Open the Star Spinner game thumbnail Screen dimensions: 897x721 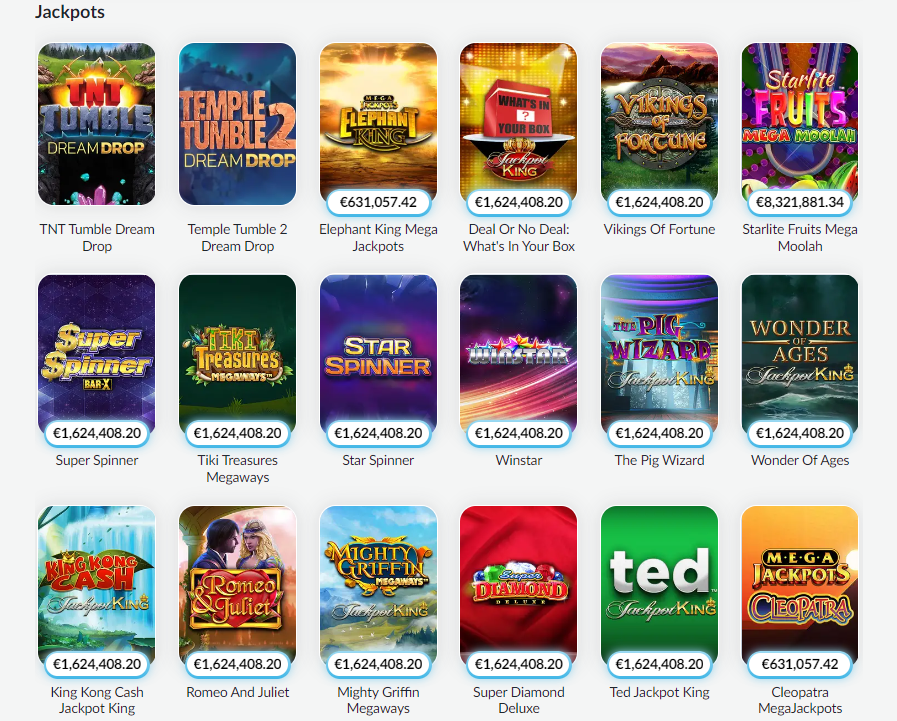click(378, 355)
